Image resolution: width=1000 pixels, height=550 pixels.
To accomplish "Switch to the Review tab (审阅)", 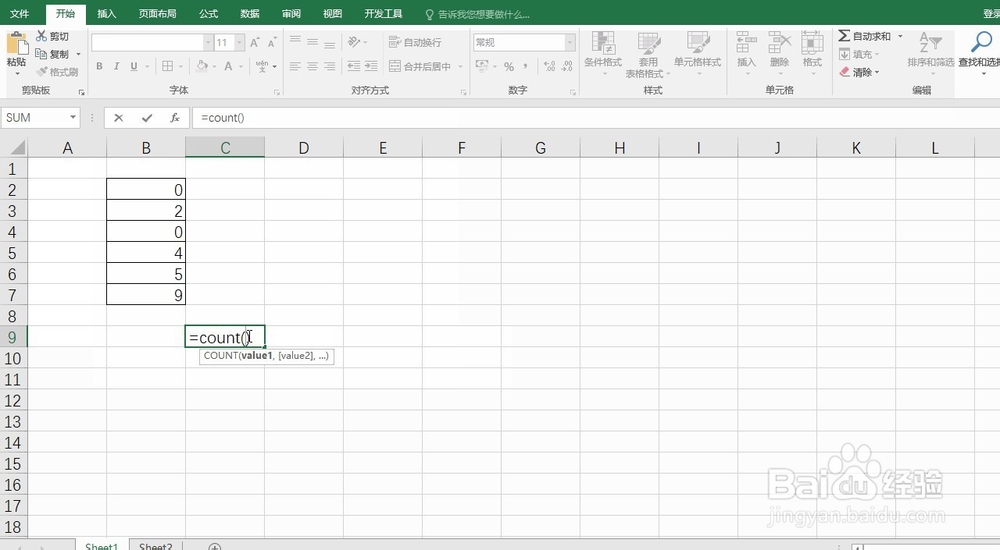I will (291, 13).
